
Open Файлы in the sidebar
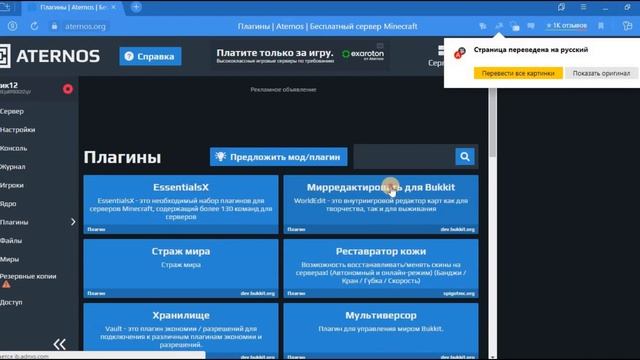pyautogui.click(x=11, y=240)
